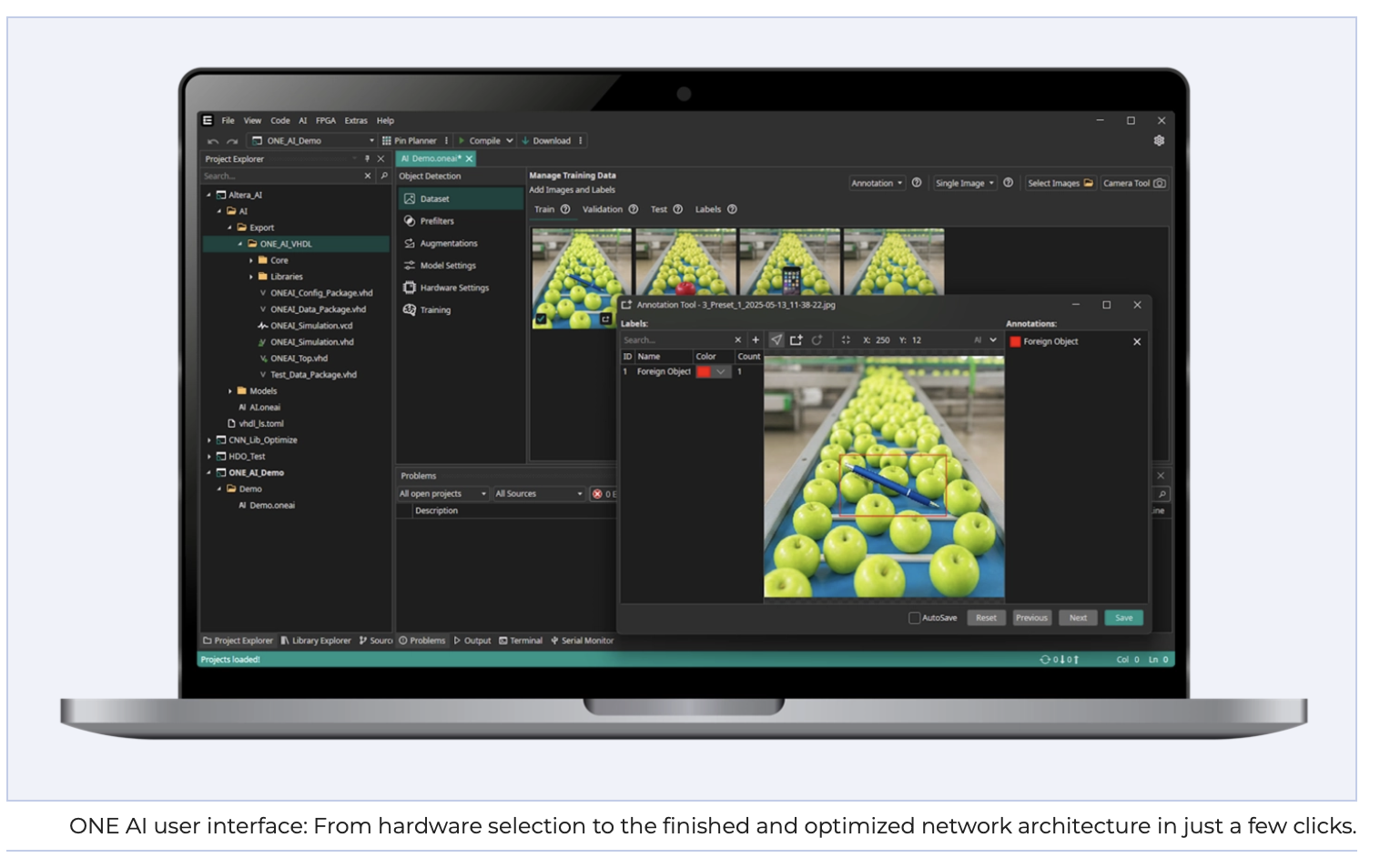Open the Single Image dropdown
The image size is (1380, 868).
tap(964, 183)
